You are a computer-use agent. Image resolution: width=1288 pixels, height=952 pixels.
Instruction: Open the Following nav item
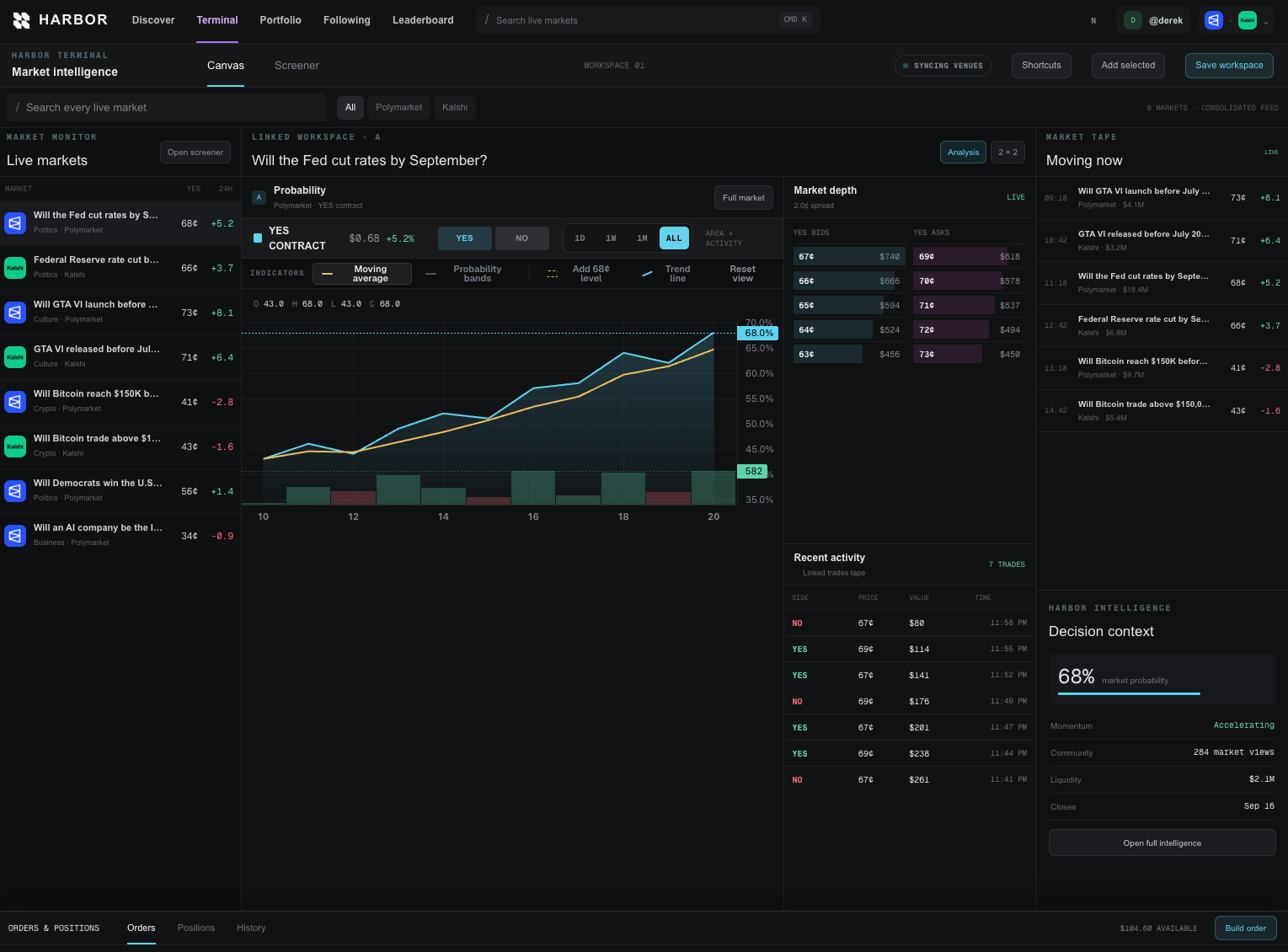tap(347, 20)
